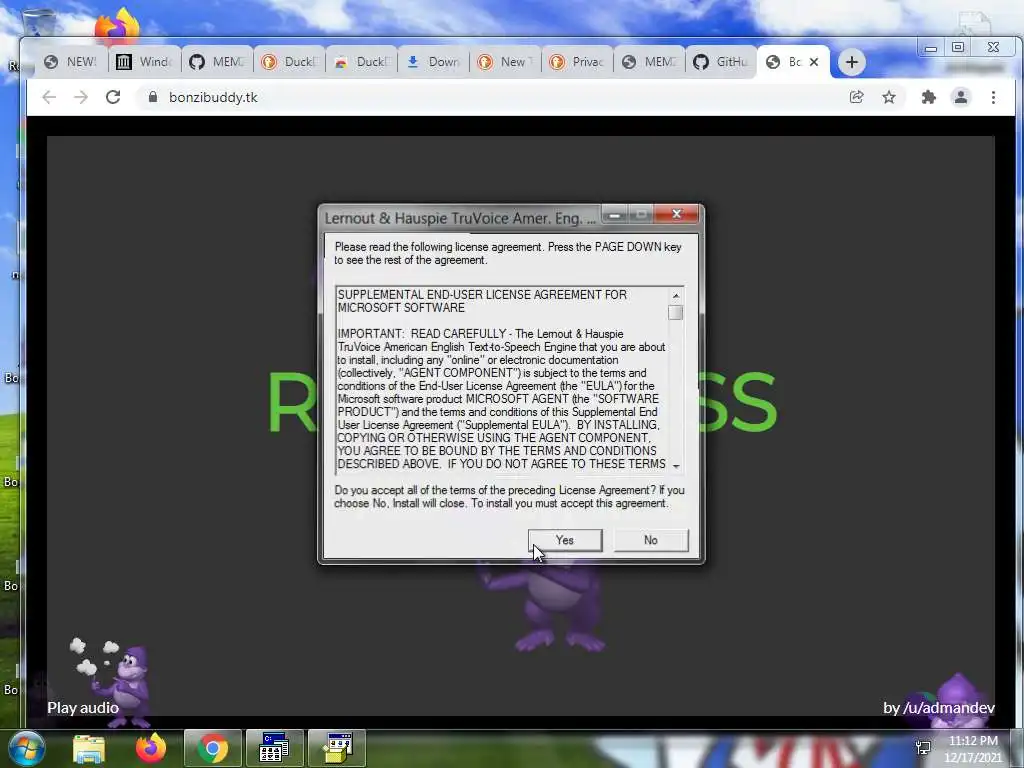The width and height of the screenshot is (1024, 768).
Task: Open the Chrome profile icon
Action: click(x=961, y=97)
